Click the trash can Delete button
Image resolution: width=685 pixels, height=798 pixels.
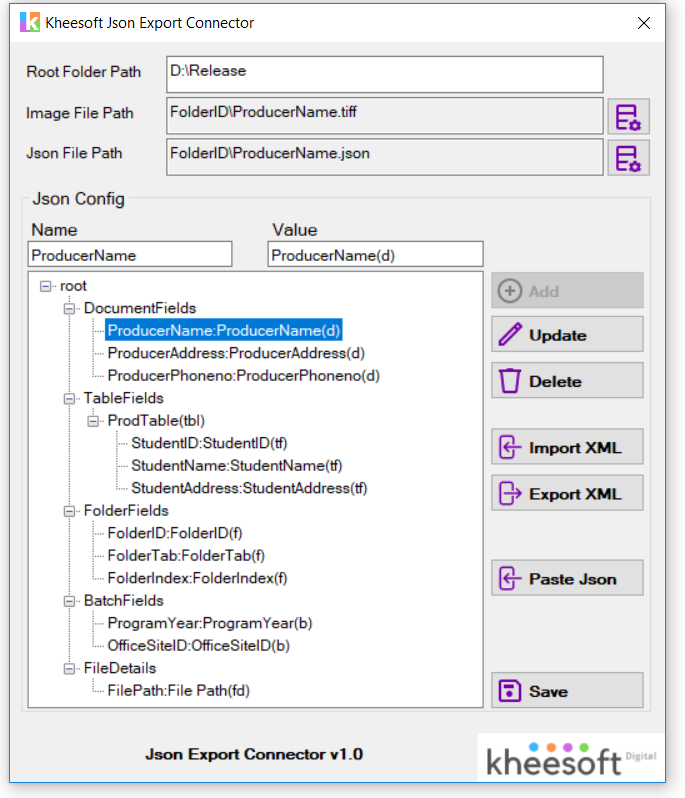point(567,381)
